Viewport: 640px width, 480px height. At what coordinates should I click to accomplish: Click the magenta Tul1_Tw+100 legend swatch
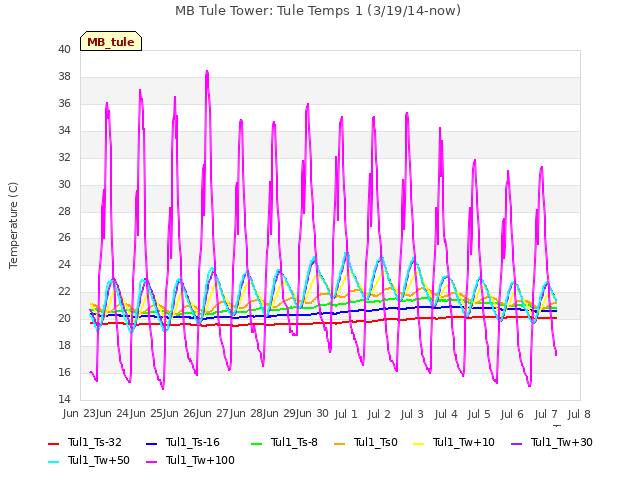click(151, 462)
